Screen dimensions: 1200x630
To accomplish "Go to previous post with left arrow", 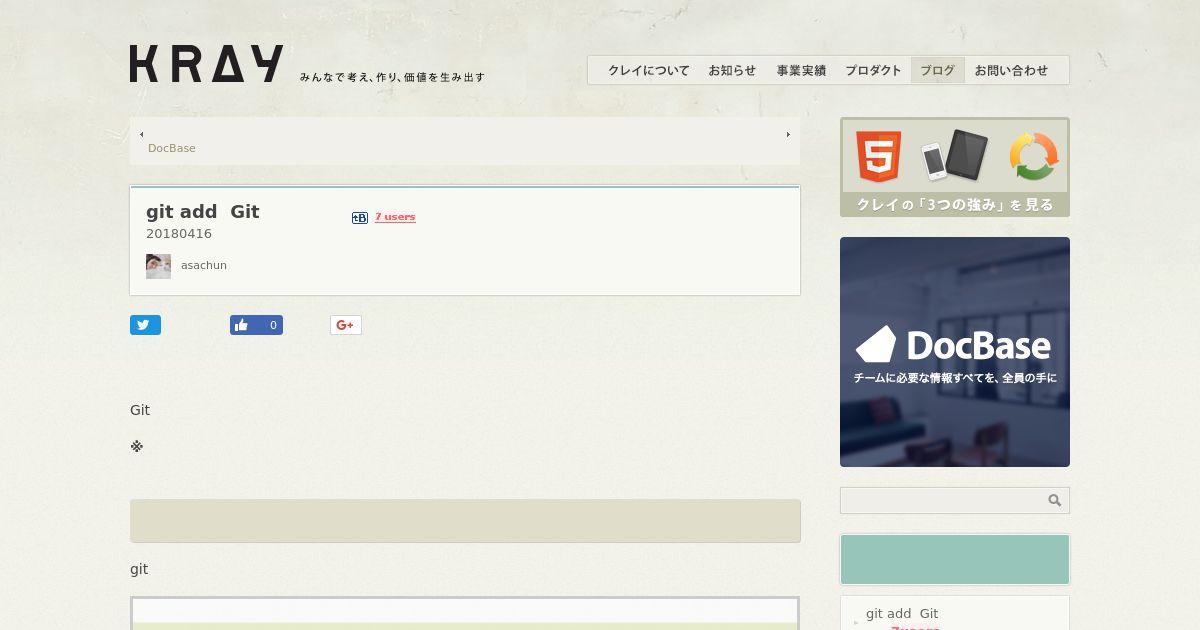I will click(x=141, y=134).
